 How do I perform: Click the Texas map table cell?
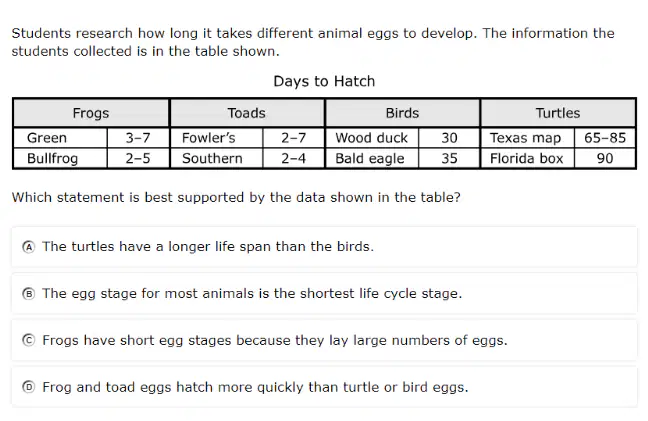tap(527, 138)
